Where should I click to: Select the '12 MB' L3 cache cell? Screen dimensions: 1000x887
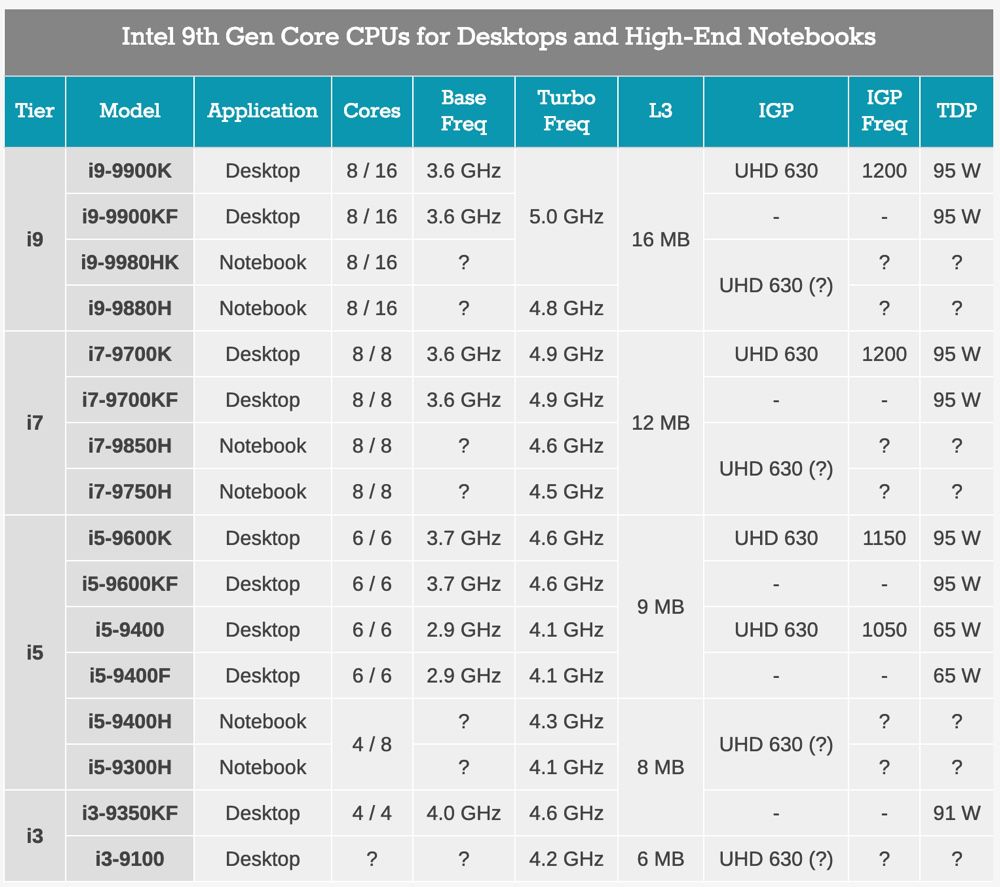pos(661,423)
